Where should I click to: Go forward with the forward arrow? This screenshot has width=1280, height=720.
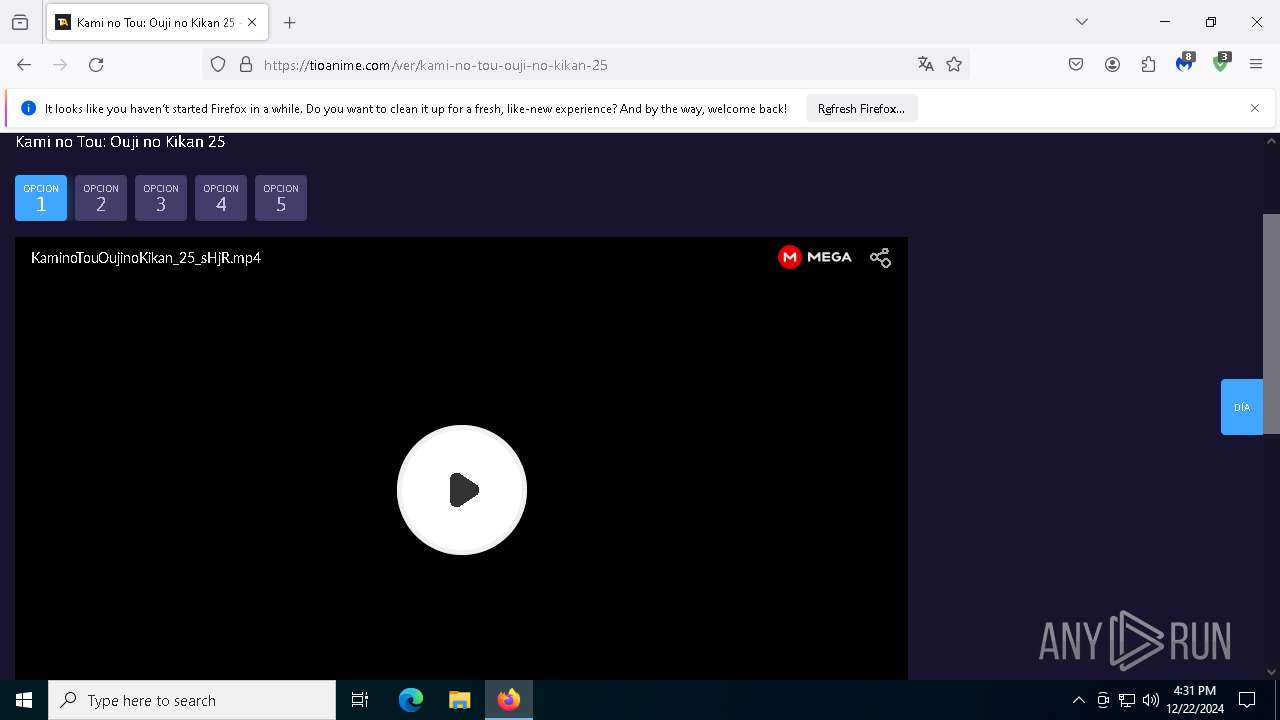[x=60, y=65]
